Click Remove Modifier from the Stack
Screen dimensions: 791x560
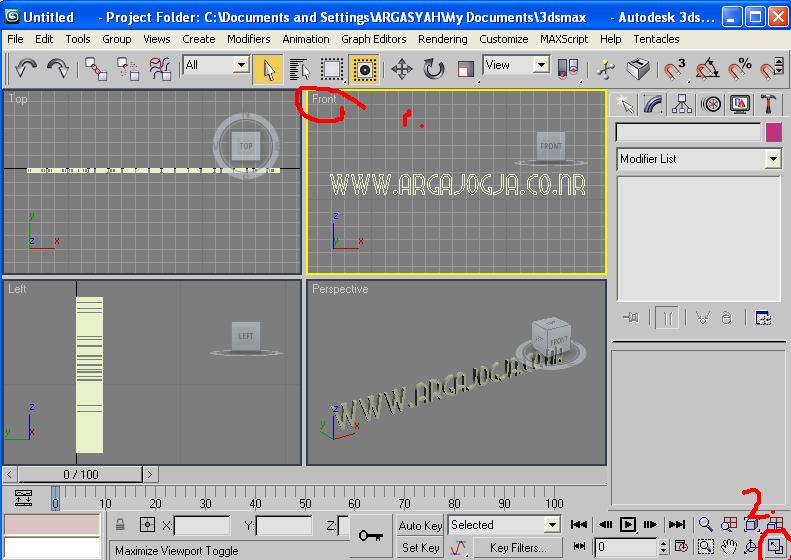point(726,318)
